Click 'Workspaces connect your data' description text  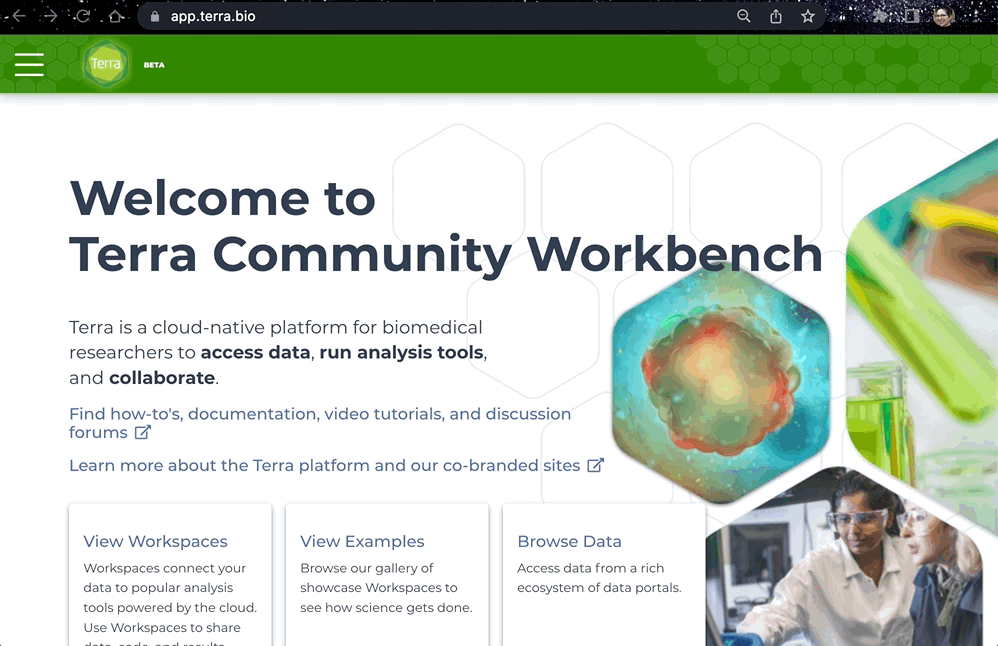click(170, 605)
